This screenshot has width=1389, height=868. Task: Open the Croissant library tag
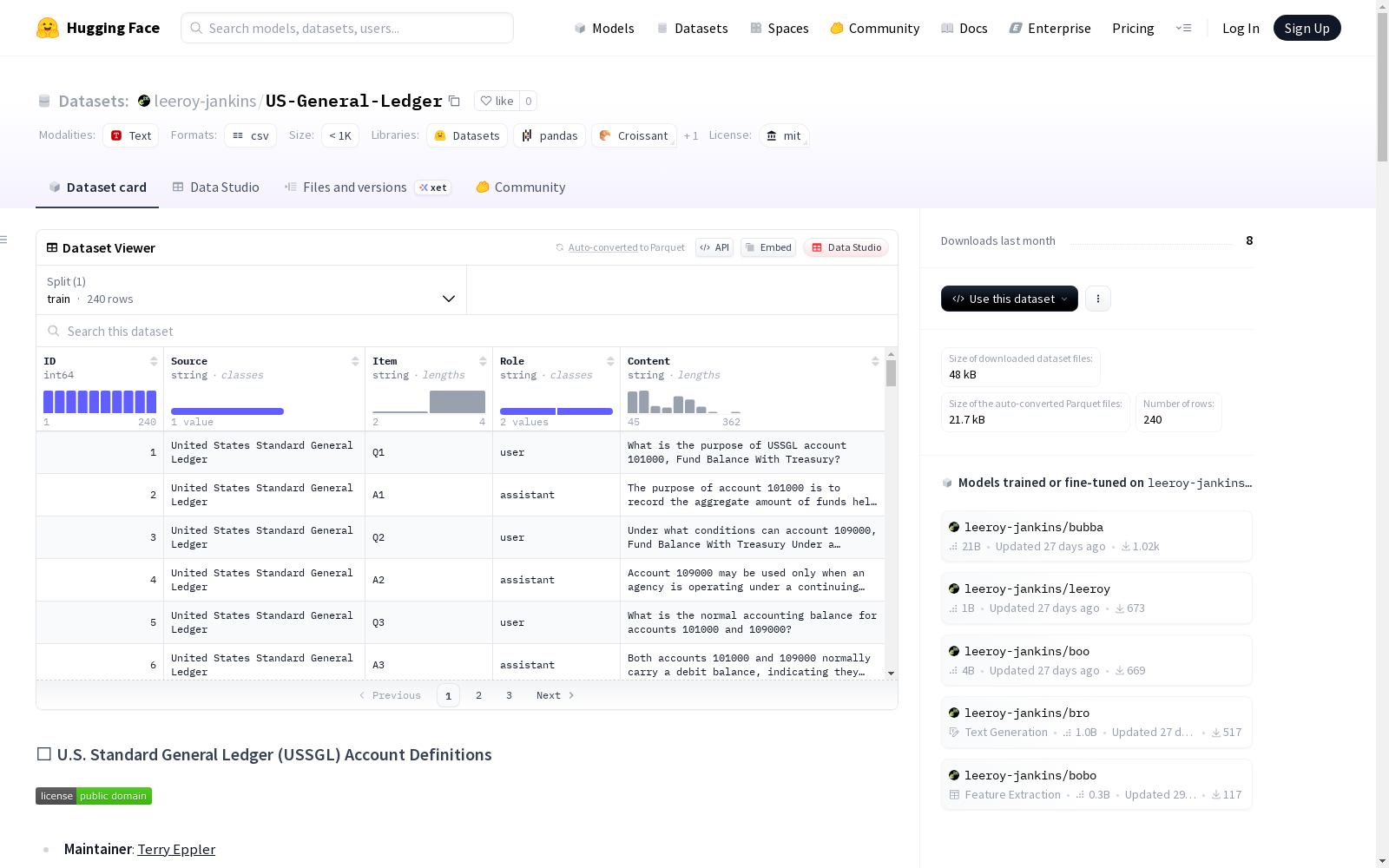click(634, 135)
